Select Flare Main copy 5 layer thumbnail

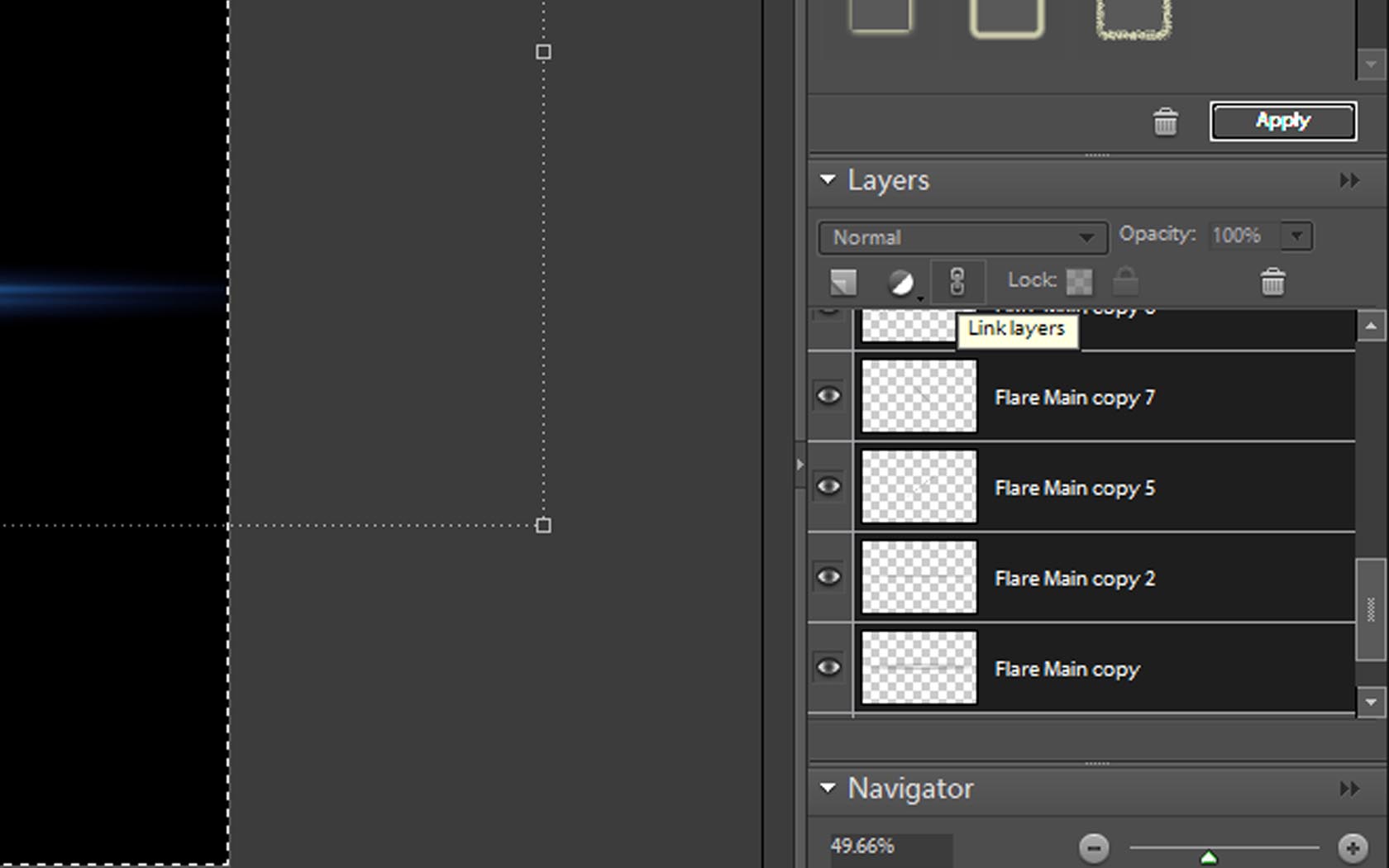click(x=919, y=486)
